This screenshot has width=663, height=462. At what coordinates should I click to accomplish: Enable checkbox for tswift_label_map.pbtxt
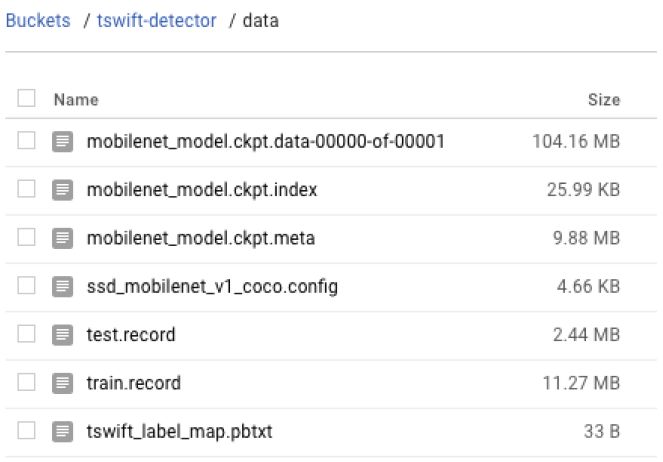(27, 432)
